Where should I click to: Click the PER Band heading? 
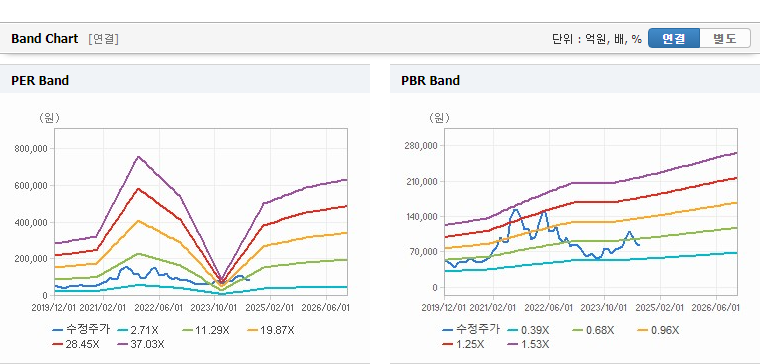[40, 80]
